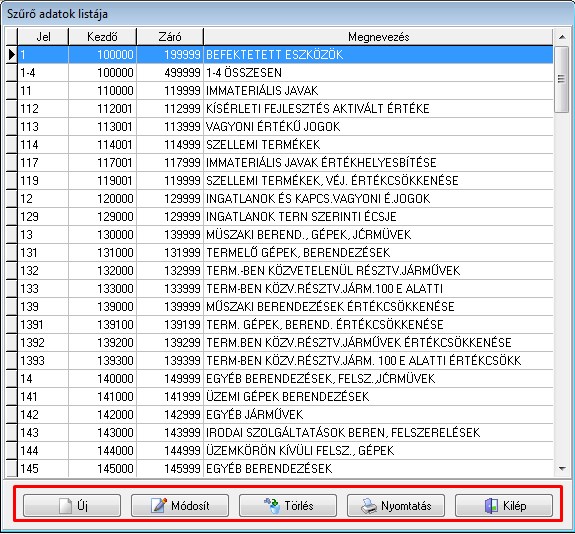Image resolution: width=575 pixels, height=534 pixels.
Task: Click Záró value 139199
Action: click(x=170, y=324)
